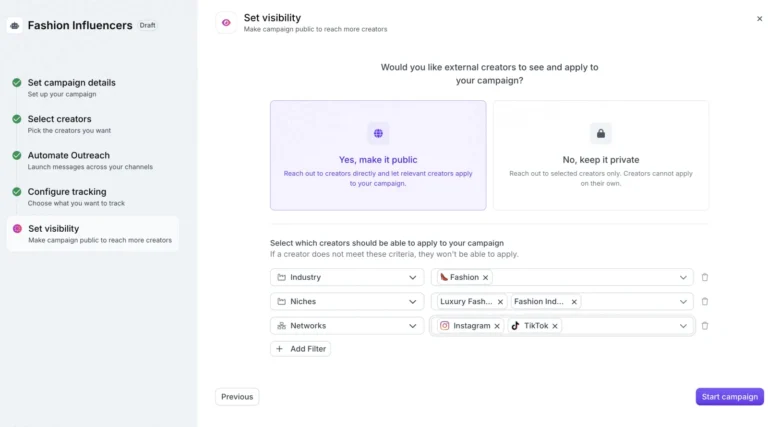
Task: Click the 'Would you like external creators' question text
Action: coord(489,74)
